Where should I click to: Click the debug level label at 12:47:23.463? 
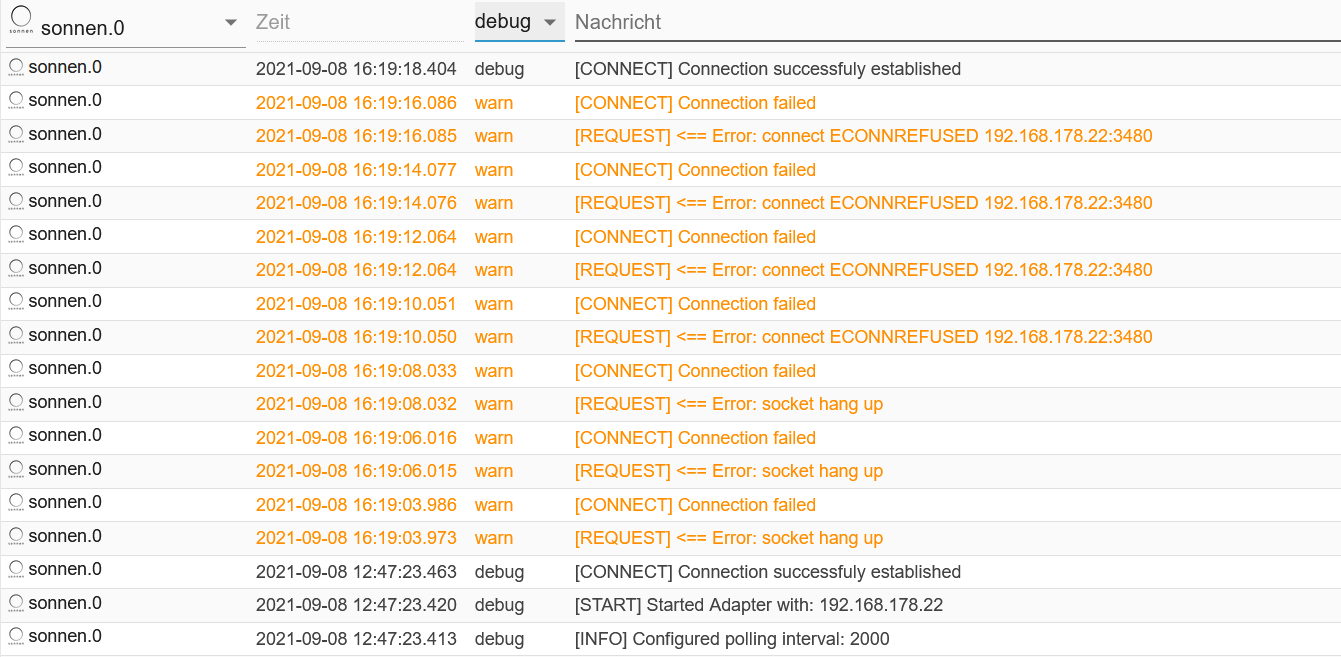(499, 572)
